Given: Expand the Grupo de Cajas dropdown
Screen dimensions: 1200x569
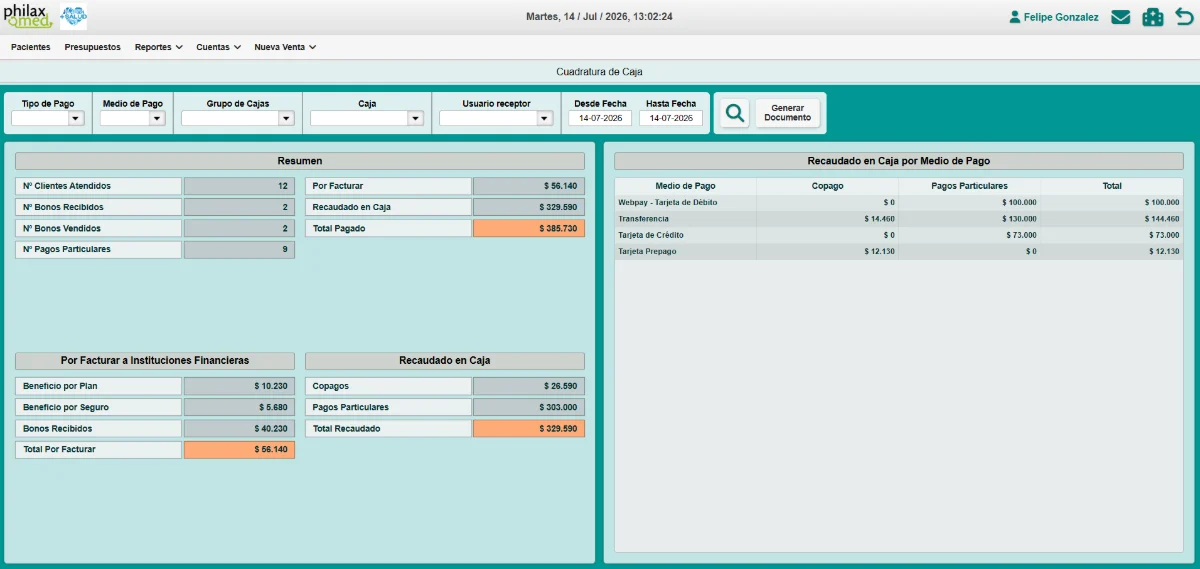Looking at the screenshot, I should tap(238, 118).
